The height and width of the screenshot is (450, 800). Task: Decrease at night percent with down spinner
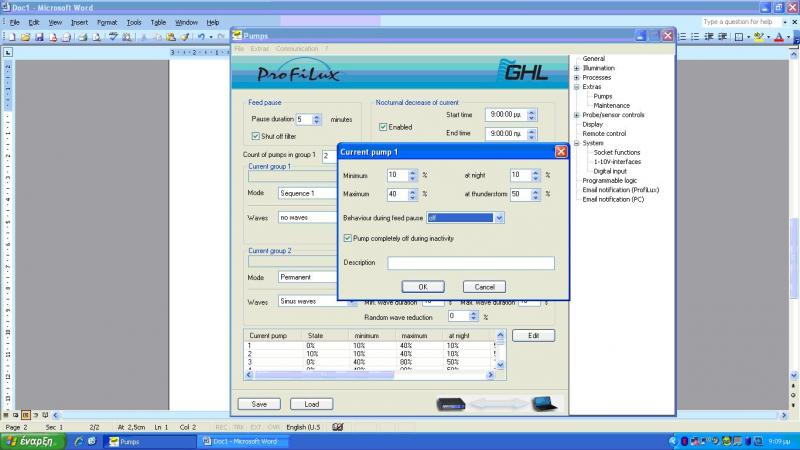click(535, 178)
